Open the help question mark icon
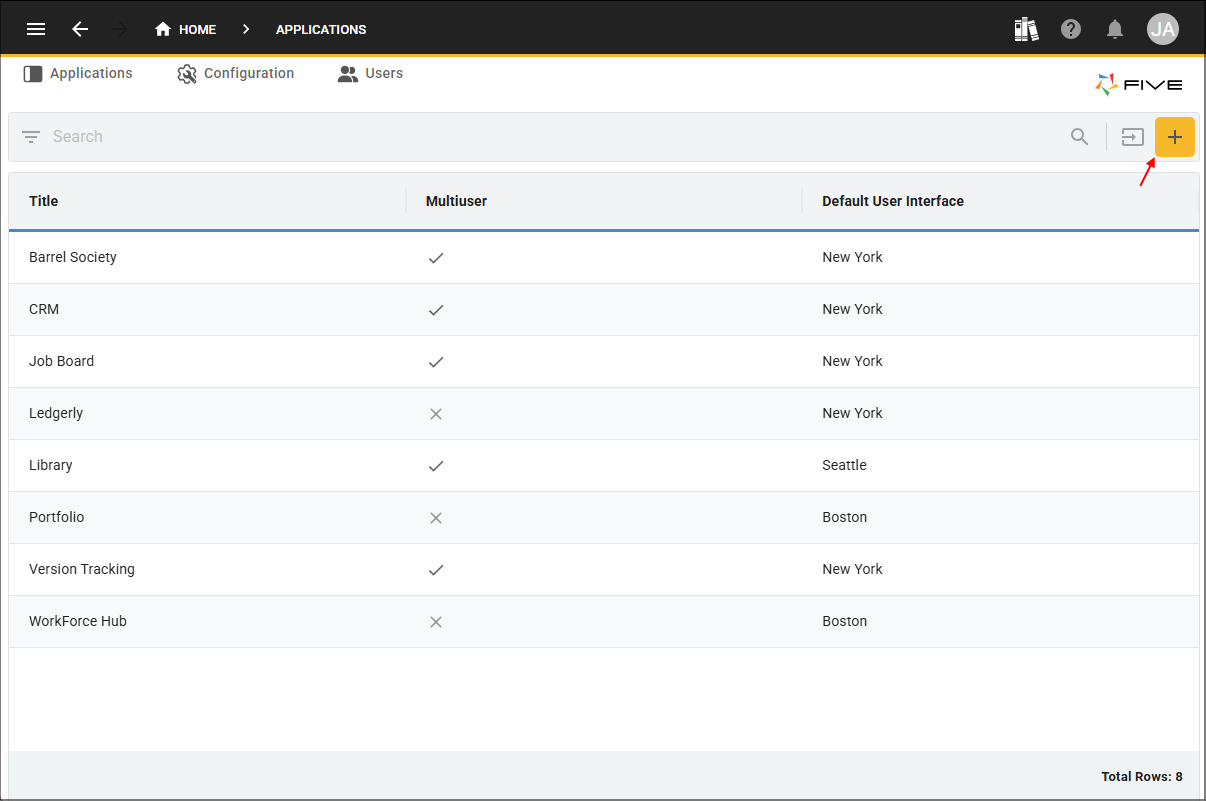 (x=1071, y=29)
